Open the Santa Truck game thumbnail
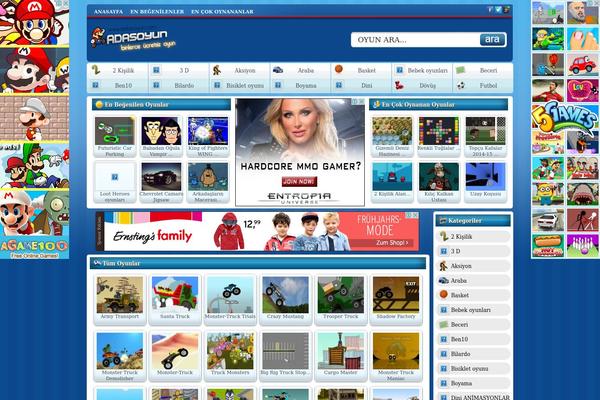This screenshot has height=400, width=600. tap(175, 295)
